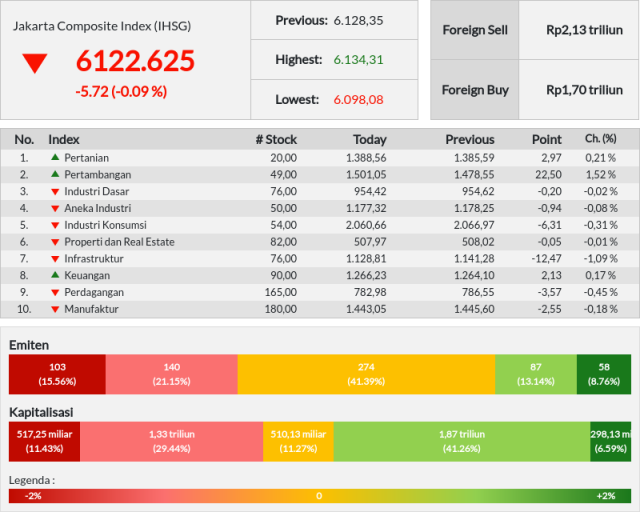Click the Legenda label

tap(32, 480)
